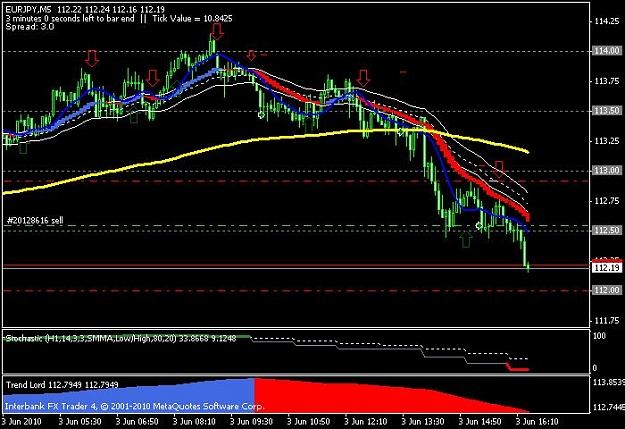The image size is (625, 429).
Task: Click the '3 Jun 10:50' time label
Action: click(x=309, y=421)
